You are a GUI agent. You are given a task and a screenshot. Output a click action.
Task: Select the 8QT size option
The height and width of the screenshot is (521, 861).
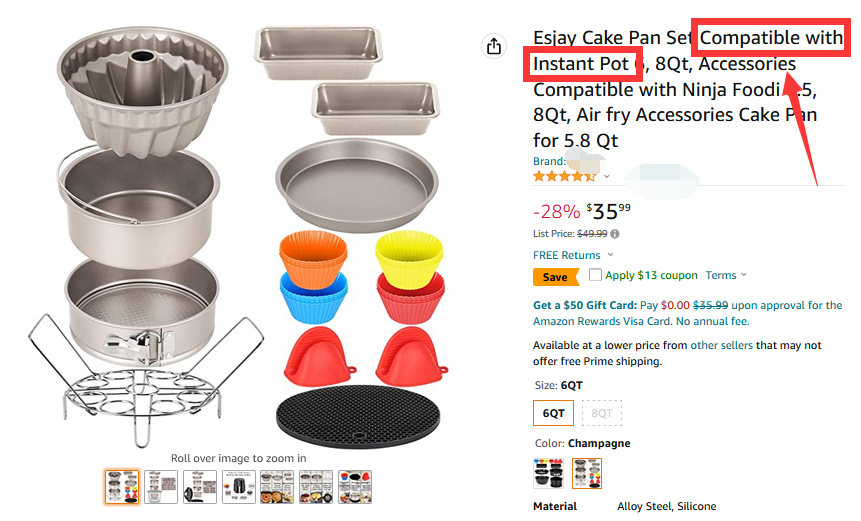(601, 412)
